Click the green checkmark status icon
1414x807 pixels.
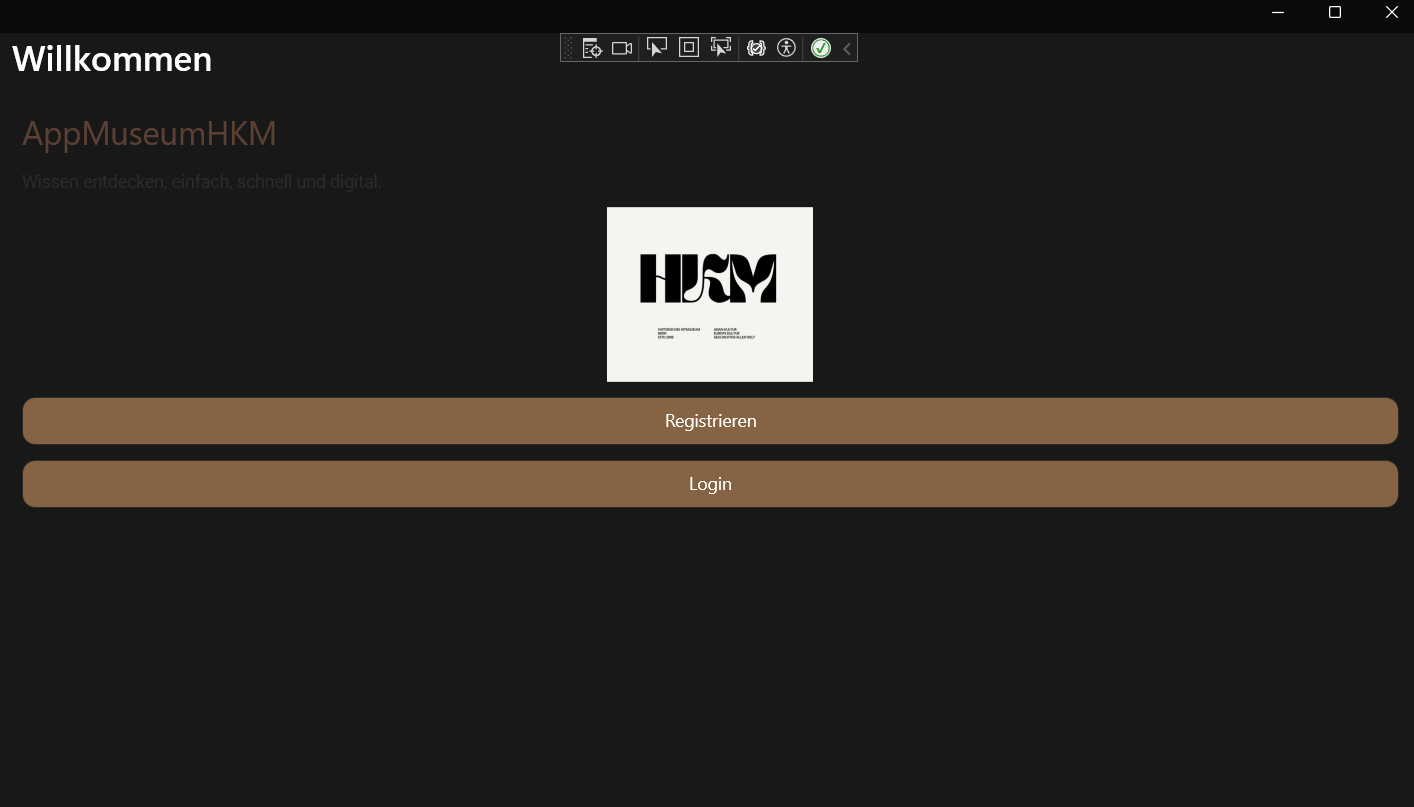click(821, 48)
